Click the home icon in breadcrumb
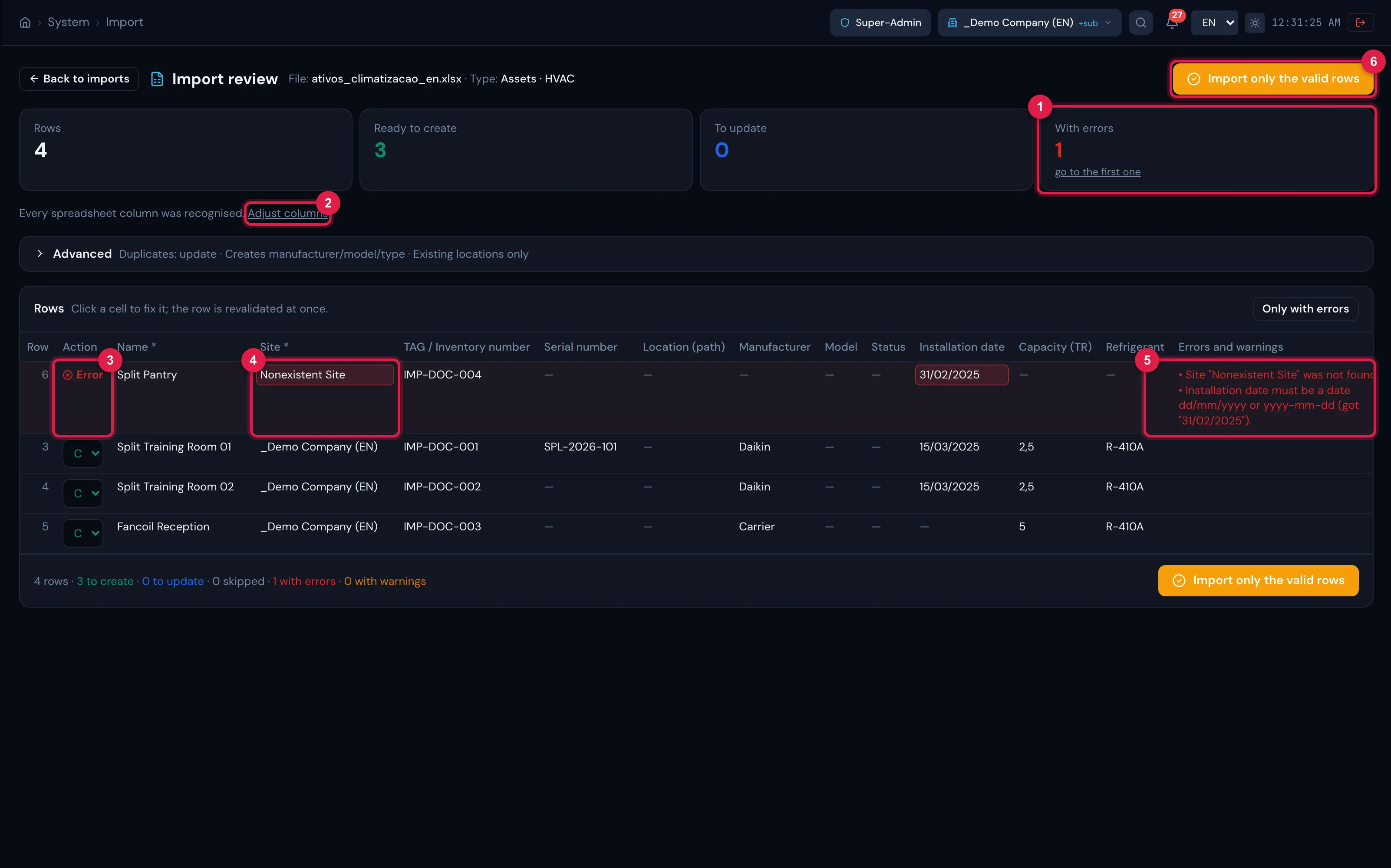Image resolution: width=1391 pixels, height=868 pixels. (25, 23)
